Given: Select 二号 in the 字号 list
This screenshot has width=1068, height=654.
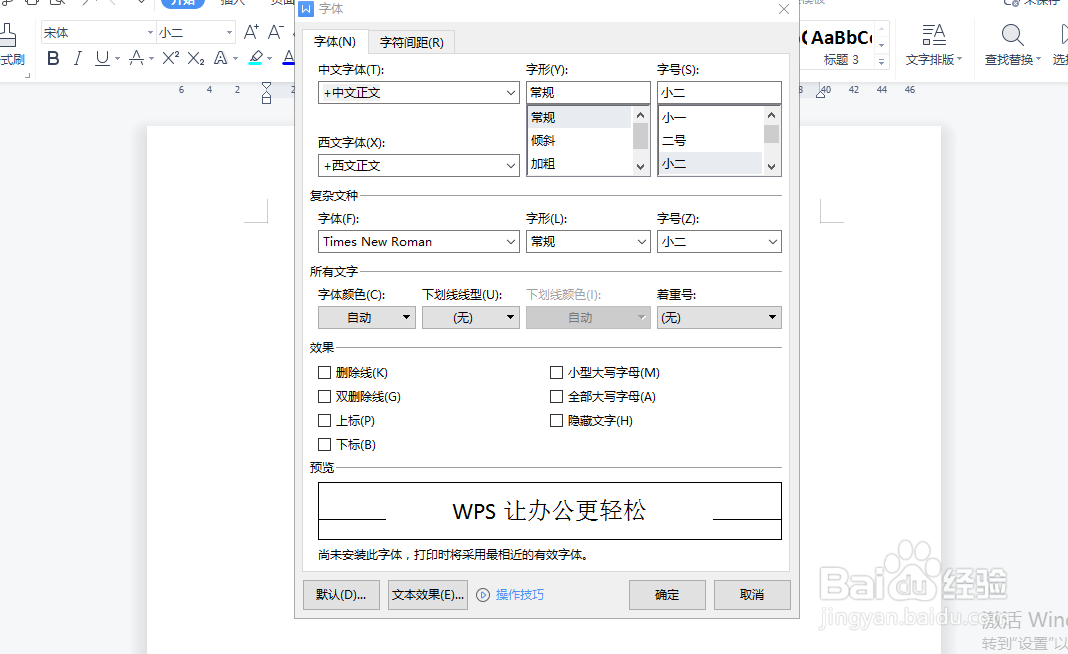Looking at the screenshot, I should [x=710, y=140].
